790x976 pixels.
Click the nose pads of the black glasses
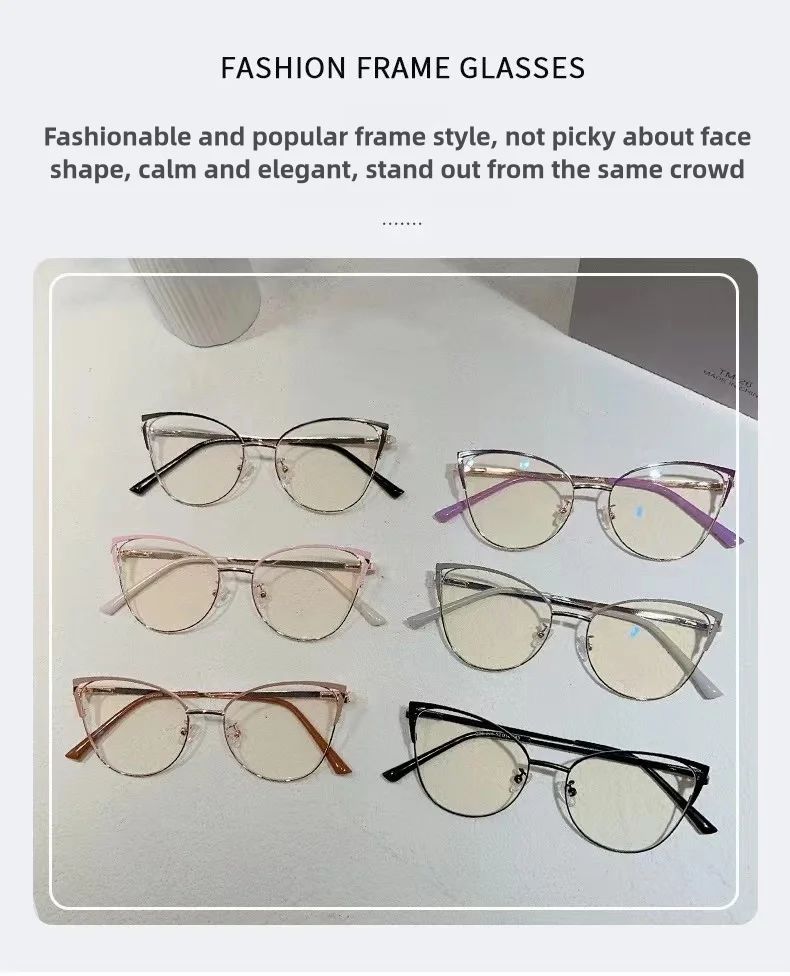point(543,784)
